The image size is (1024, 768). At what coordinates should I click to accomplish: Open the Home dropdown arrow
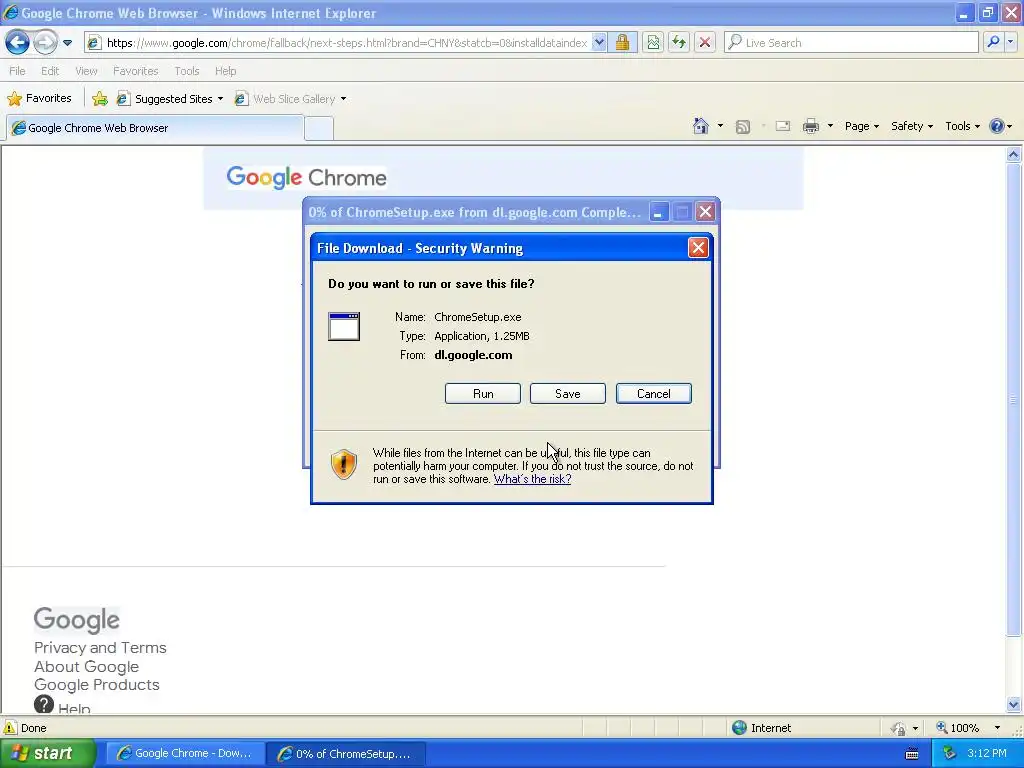click(x=720, y=126)
